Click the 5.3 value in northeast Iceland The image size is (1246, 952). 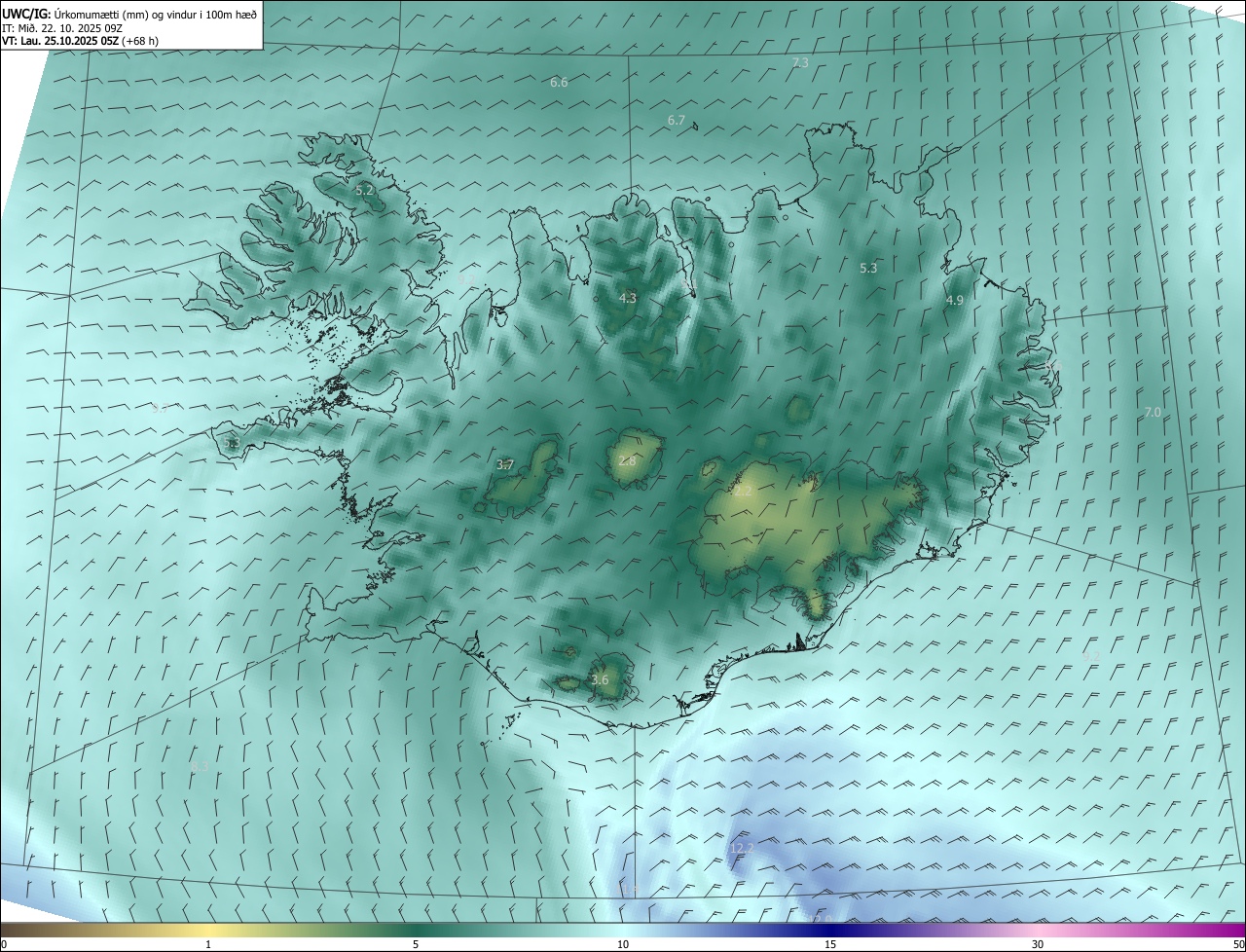869,268
